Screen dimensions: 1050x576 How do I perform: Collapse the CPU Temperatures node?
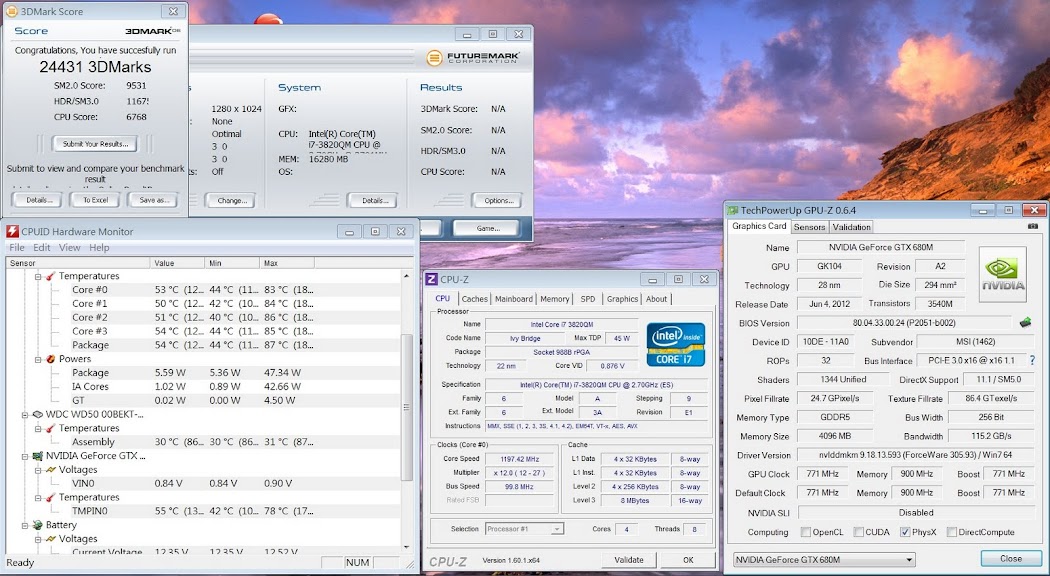coord(38,276)
